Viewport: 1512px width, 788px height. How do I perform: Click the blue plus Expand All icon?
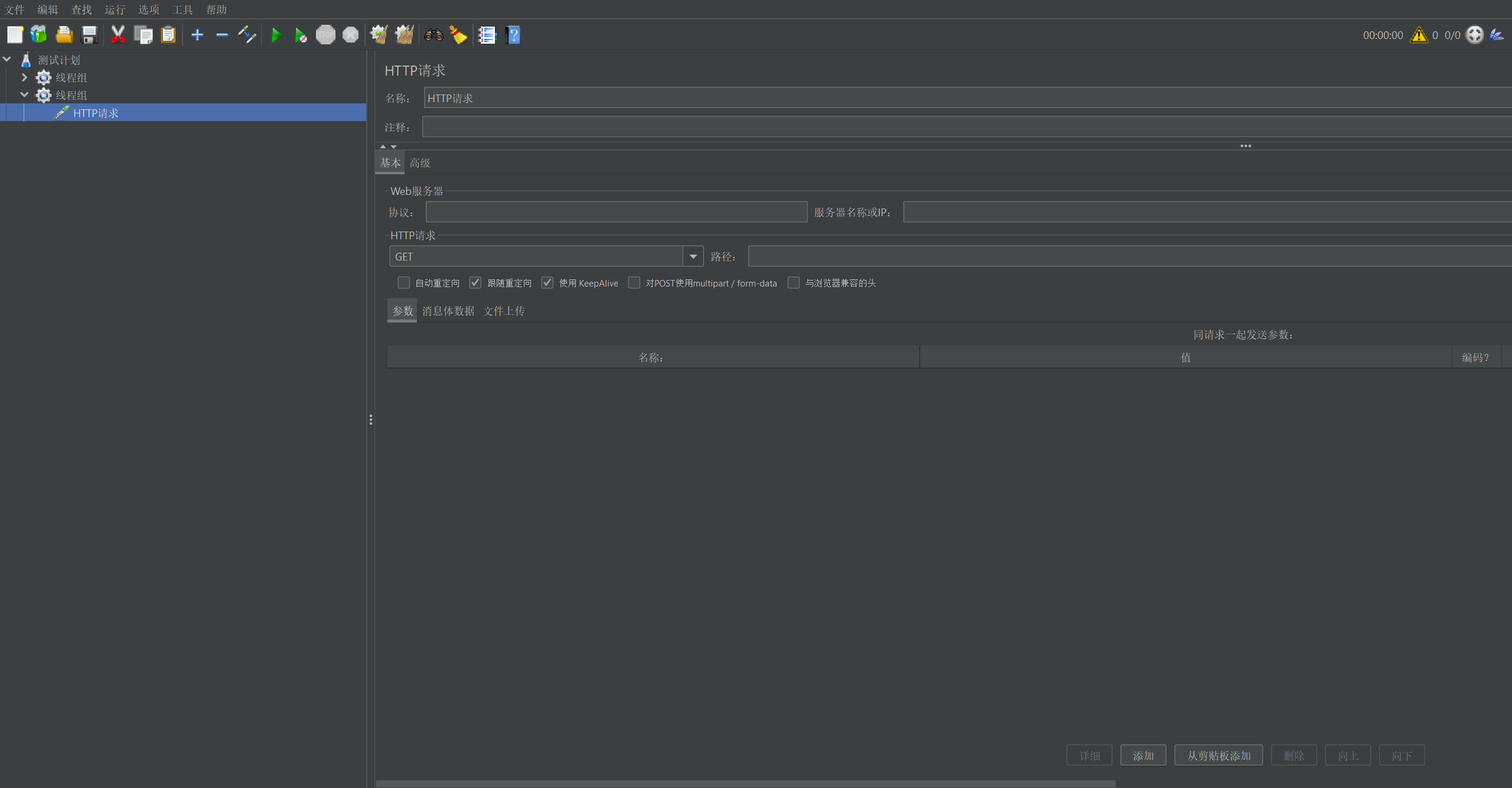pos(197,35)
